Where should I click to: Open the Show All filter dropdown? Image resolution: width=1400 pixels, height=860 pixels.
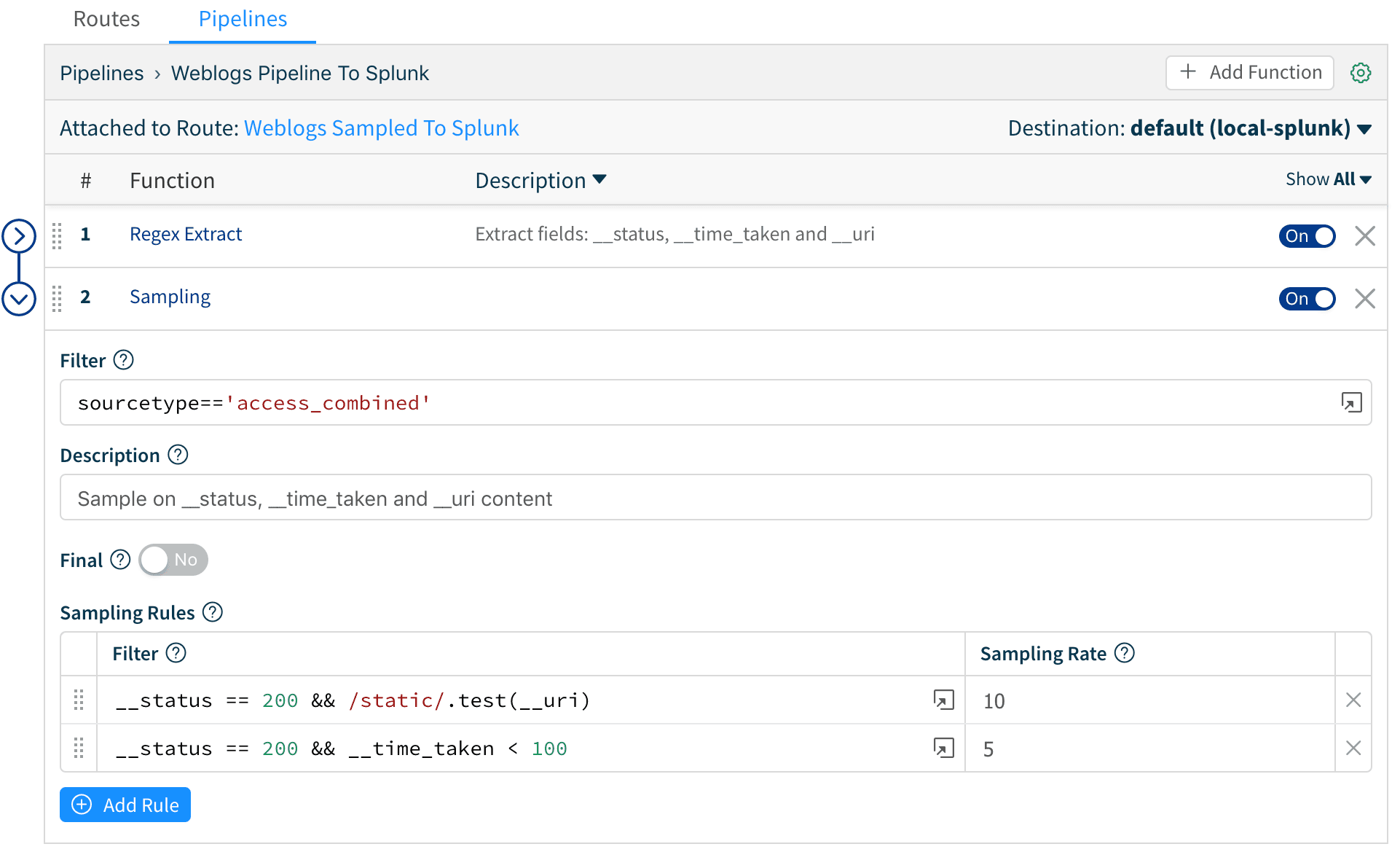coord(1328,179)
